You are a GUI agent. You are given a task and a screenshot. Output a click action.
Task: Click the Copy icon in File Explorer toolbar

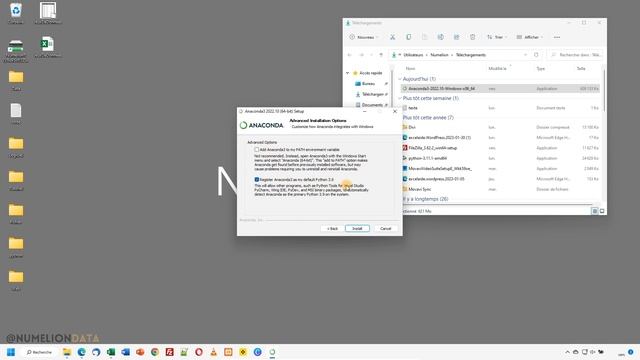click(x=408, y=37)
